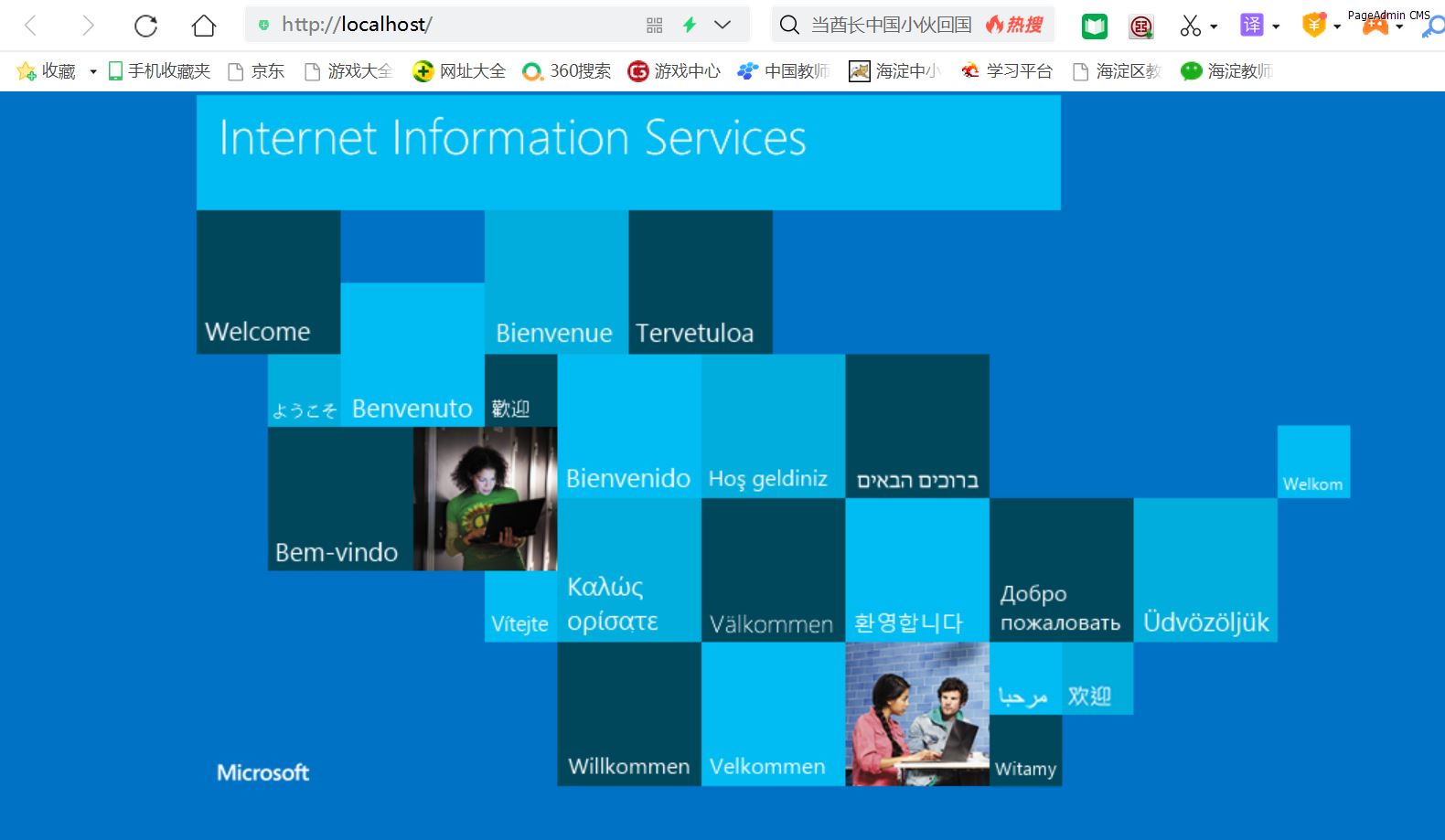The image size is (1445, 840).
Task: Click the red online banking extension icon
Action: click(x=1140, y=27)
